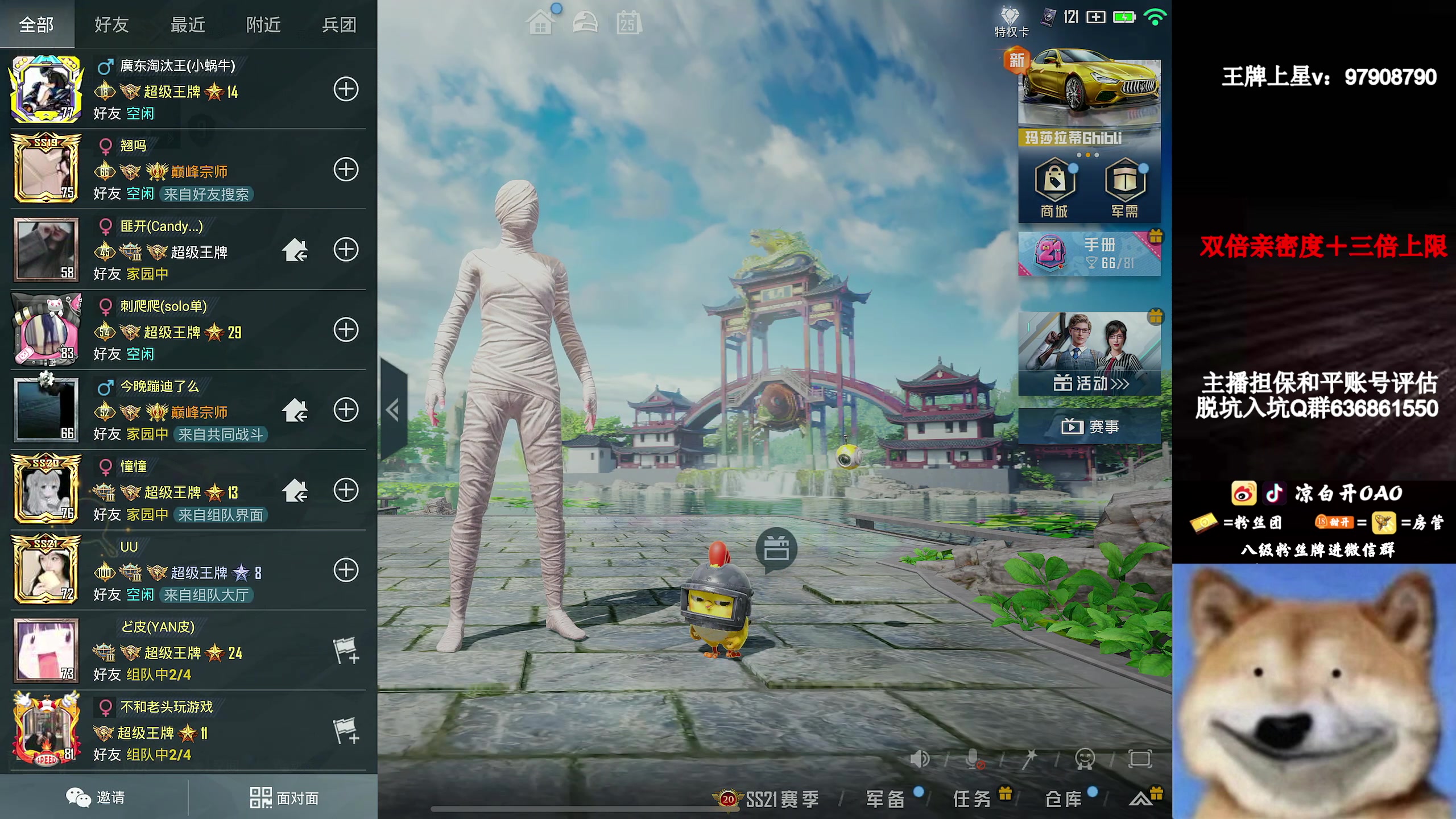Open 任务 missions menu
This screenshot has width=1456, height=819.
(x=973, y=799)
